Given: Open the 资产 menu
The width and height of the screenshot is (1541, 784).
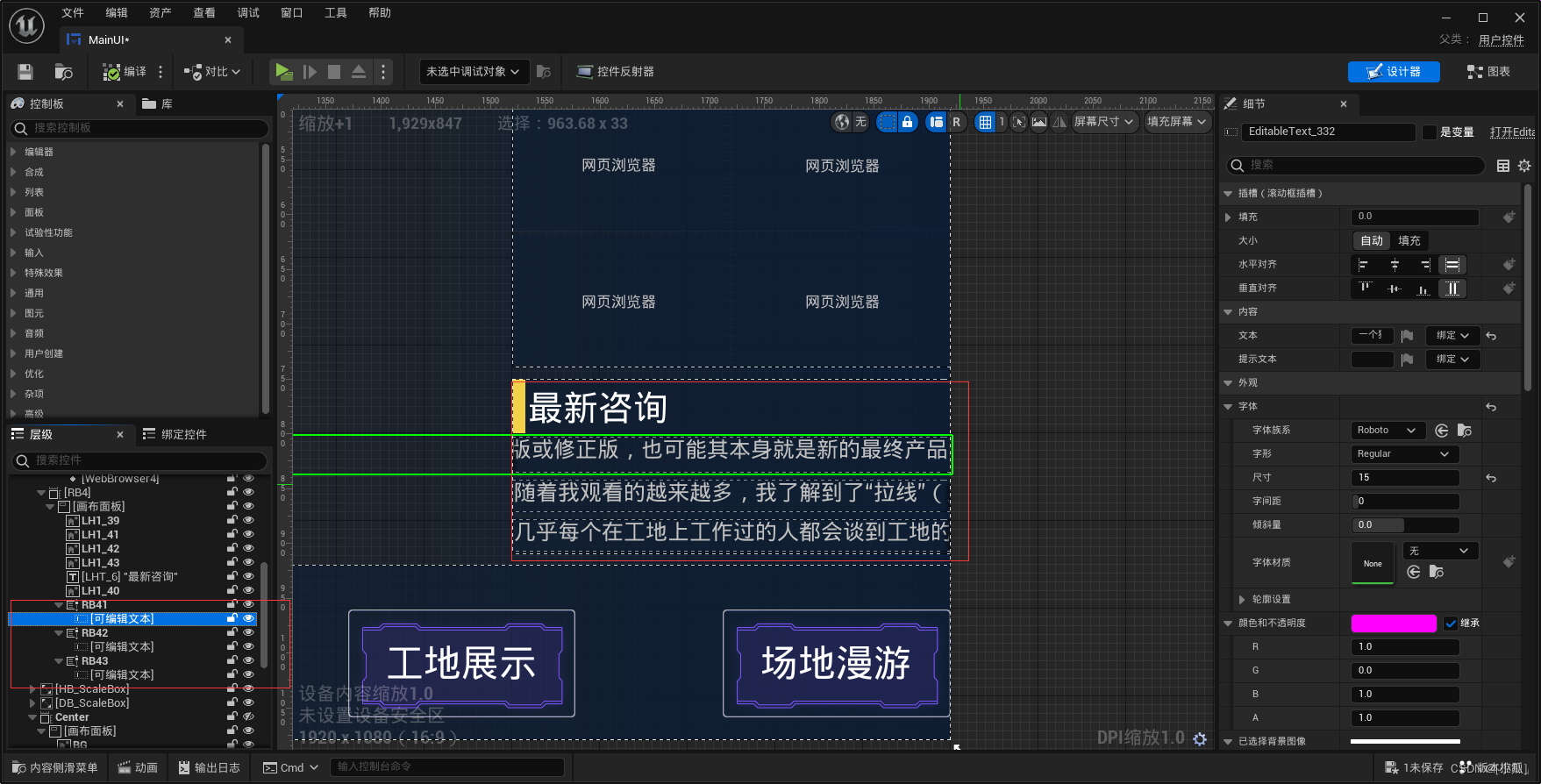Looking at the screenshot, I should coord(161,12).
